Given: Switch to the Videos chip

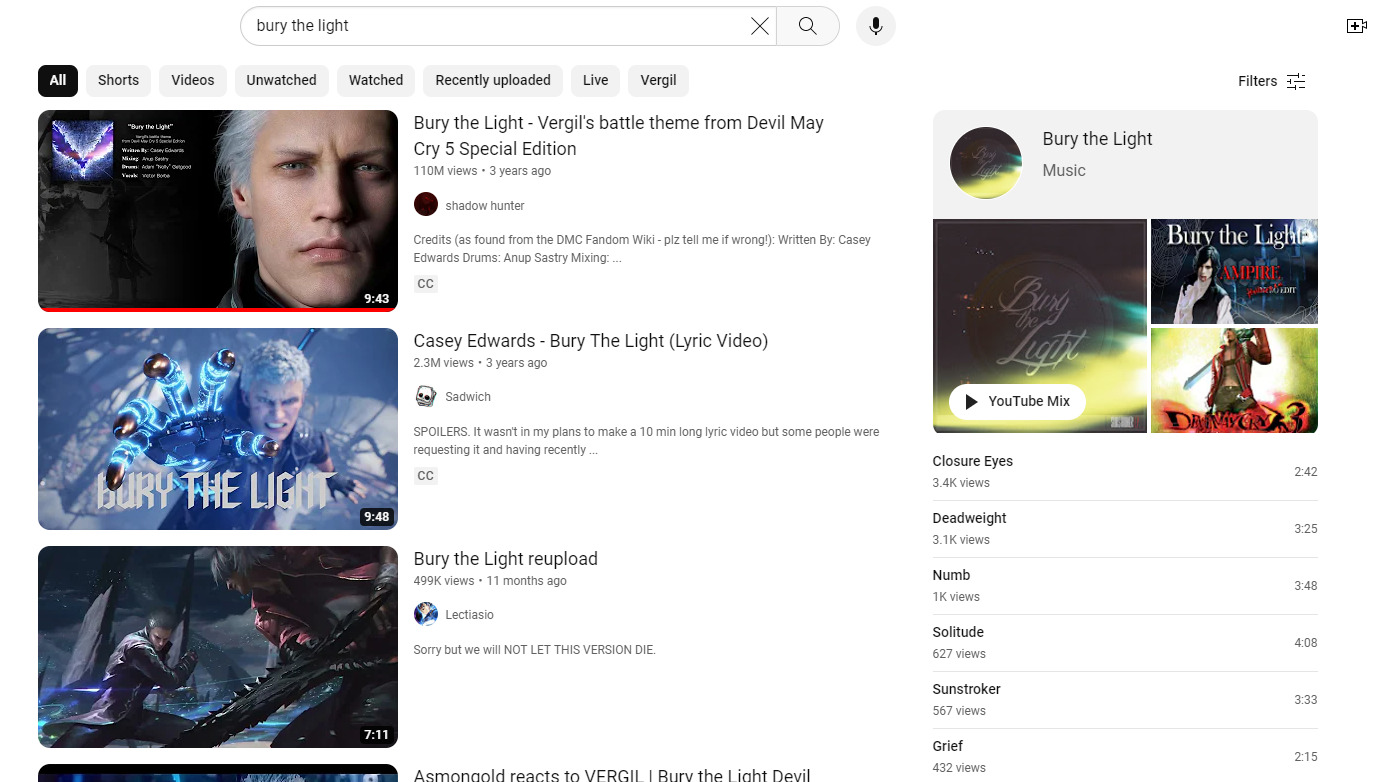Looking at the screenshot, I should 192,81.
